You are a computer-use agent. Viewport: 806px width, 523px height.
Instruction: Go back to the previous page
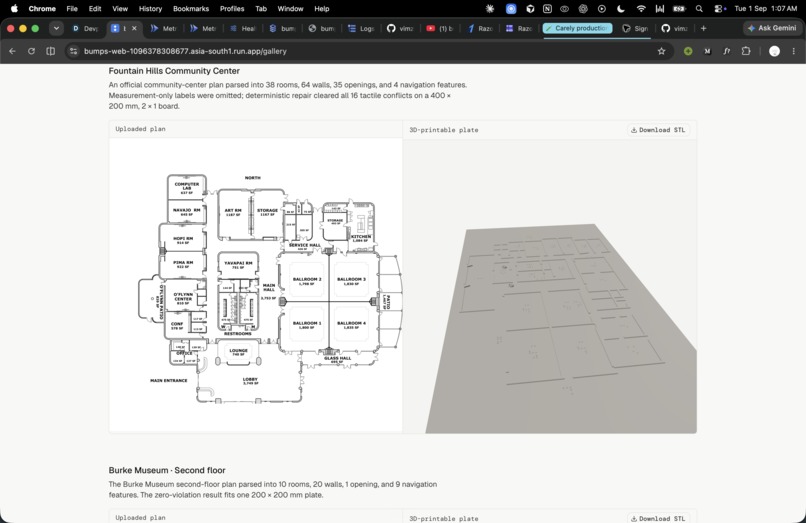tap(12, 51)
